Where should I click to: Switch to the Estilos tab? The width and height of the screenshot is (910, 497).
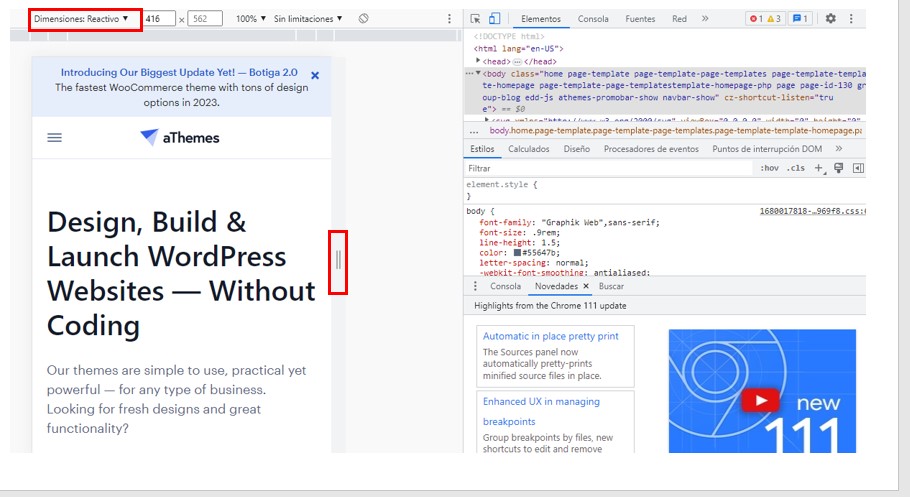click(482, 149)
